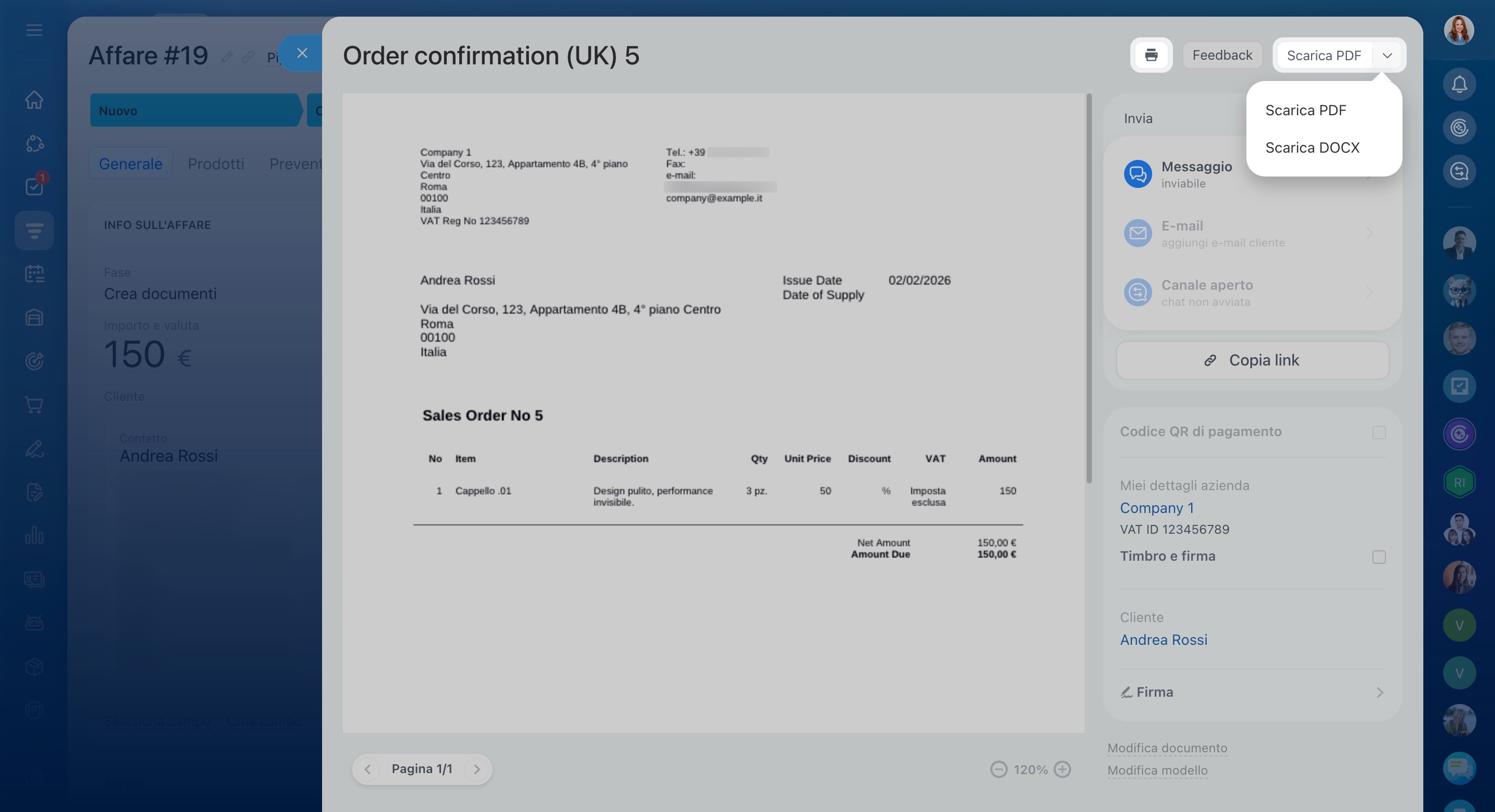Open the home icon in sidebar
1495x812 pixels.
(x=34, y=99)
